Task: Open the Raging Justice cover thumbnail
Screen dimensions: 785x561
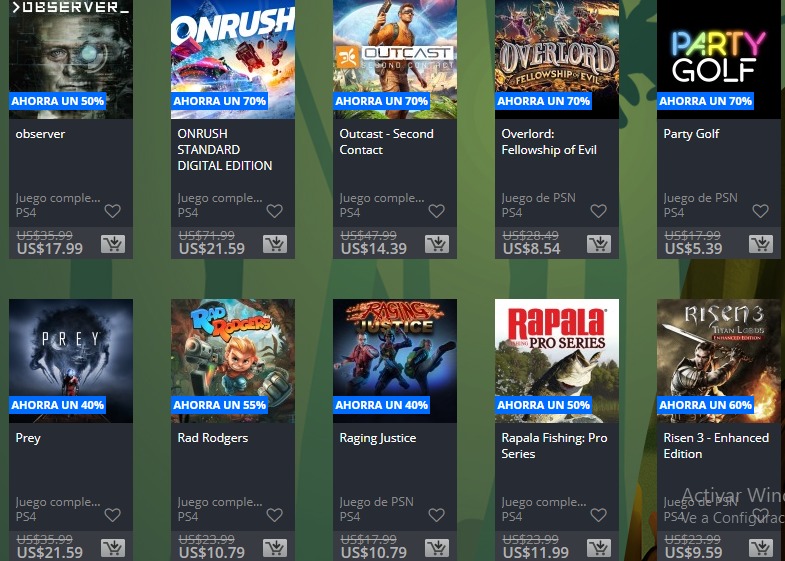Action: (x=395, y=361)
